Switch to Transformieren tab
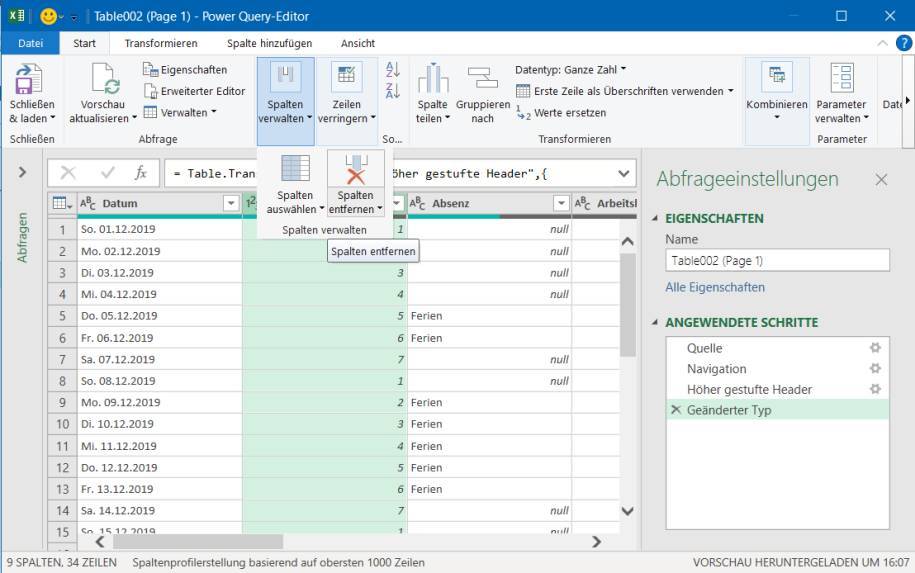The width and height of the screenshot is (915, 573). [x=160, y=43]
